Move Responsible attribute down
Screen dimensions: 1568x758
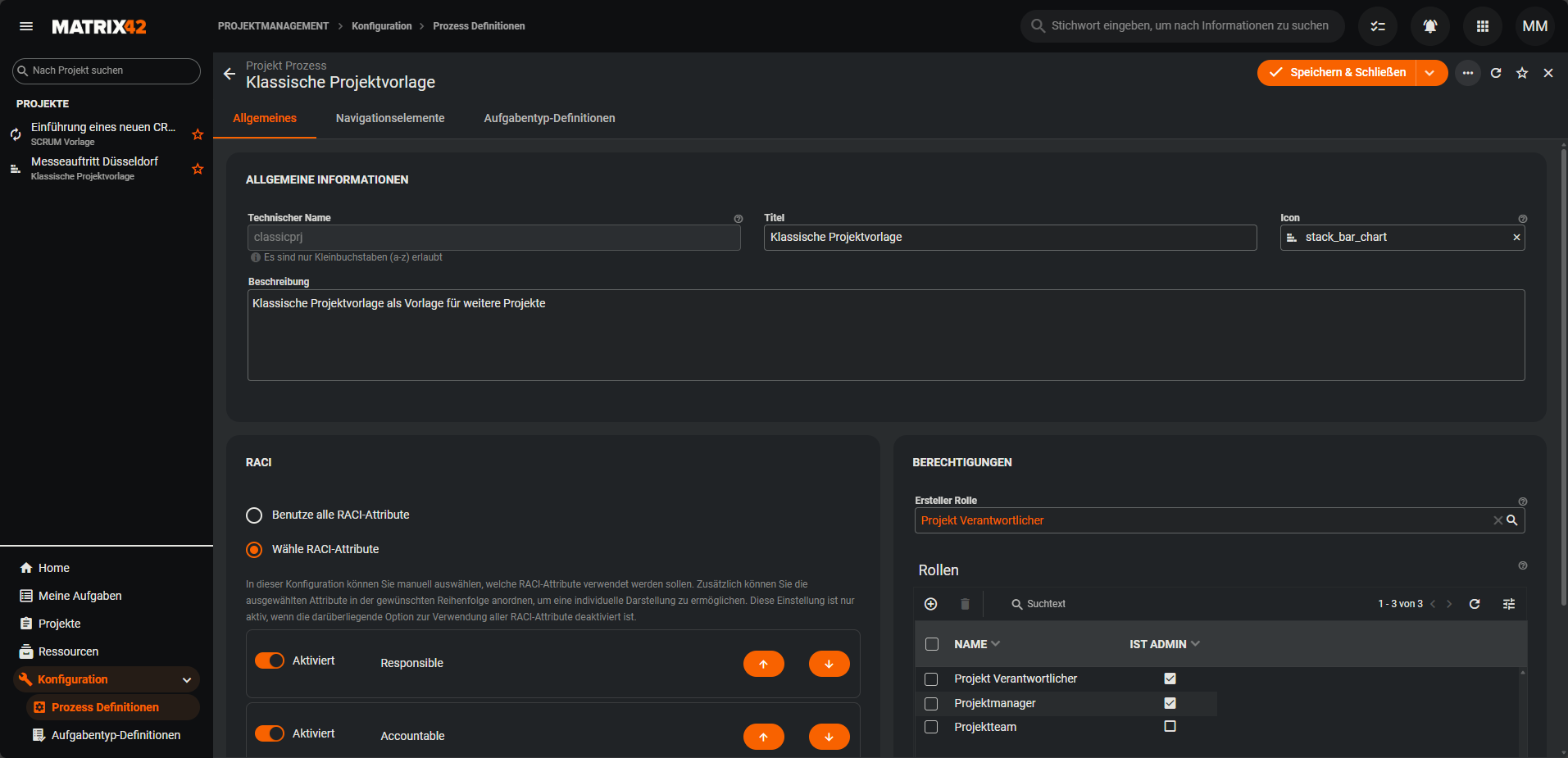[829, 664]
